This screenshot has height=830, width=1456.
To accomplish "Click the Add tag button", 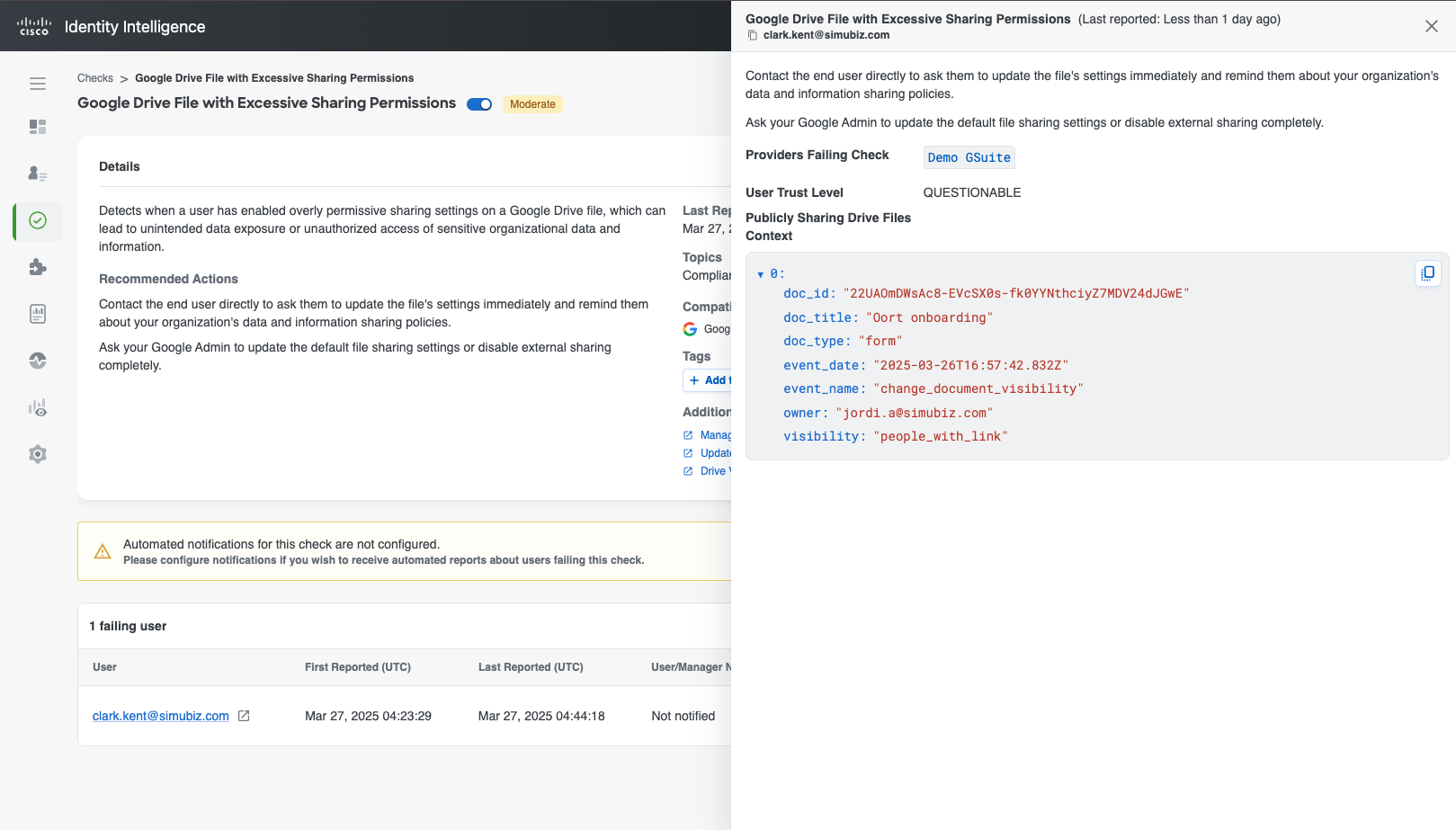I will coord(708,380).
